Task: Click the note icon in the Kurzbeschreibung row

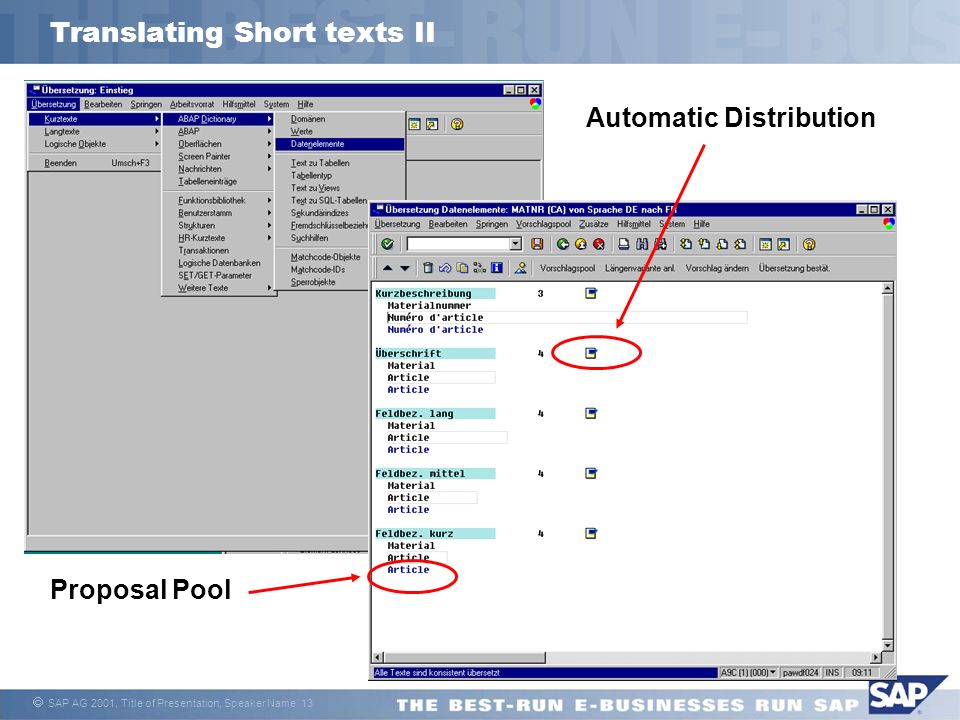Action: coord(591,293)
